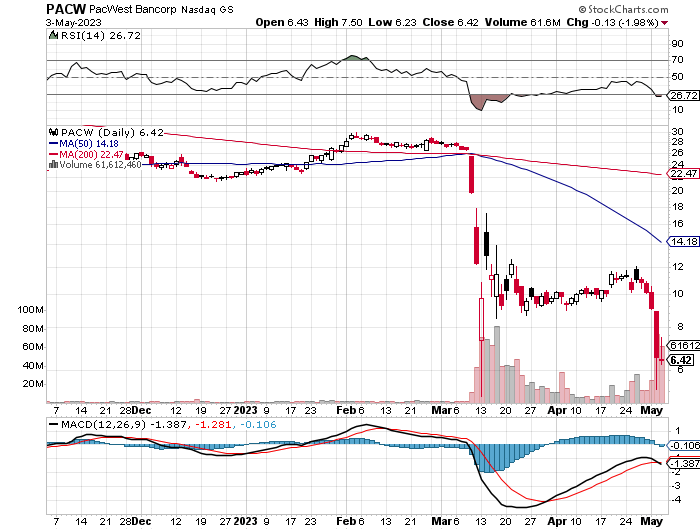700x530 pixels.
Task: Select the PACW ticker symbol title
Action: coord(66,8)
